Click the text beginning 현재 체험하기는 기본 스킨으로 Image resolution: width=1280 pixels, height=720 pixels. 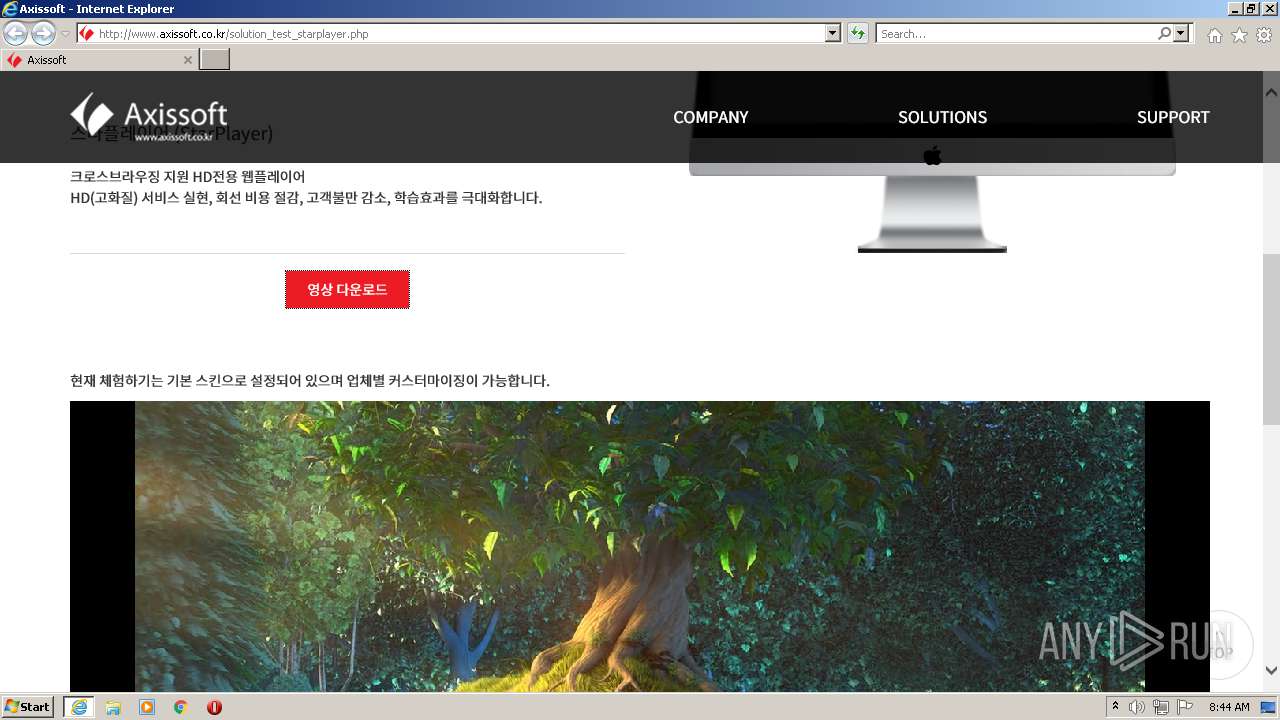click(x=310, y=381)
